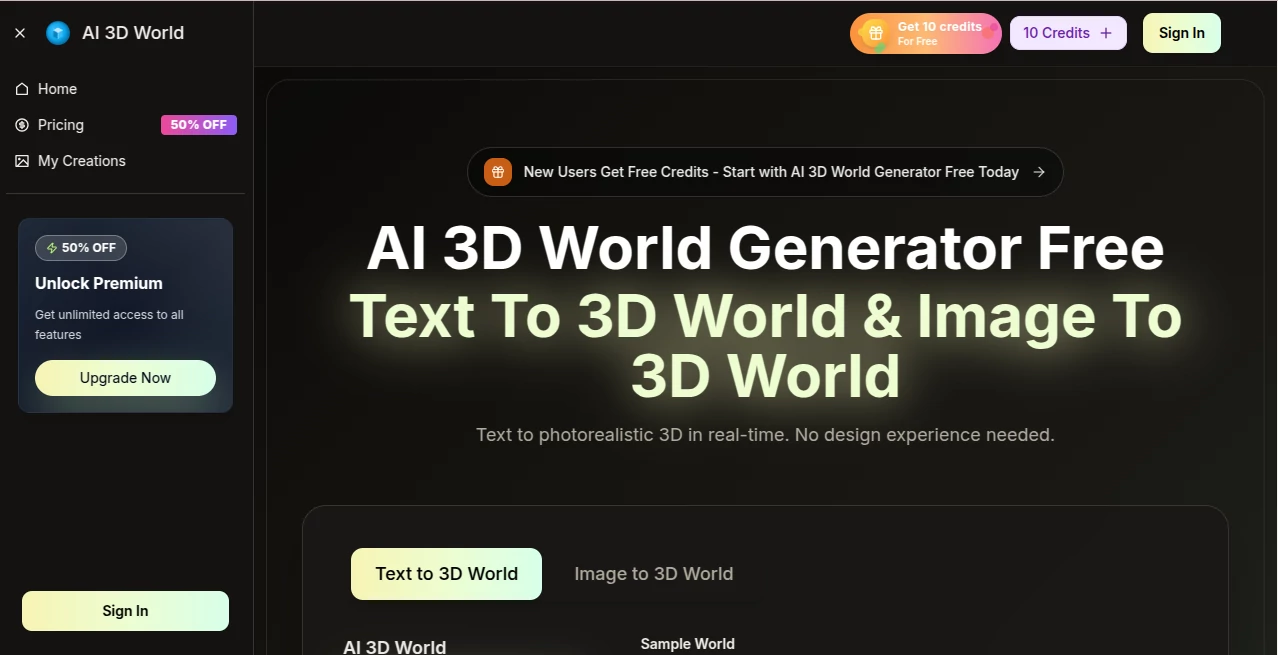Click the Pricing coin icon
The height and width of the screenshot is (655, 1278).
[x=21, y=124]
